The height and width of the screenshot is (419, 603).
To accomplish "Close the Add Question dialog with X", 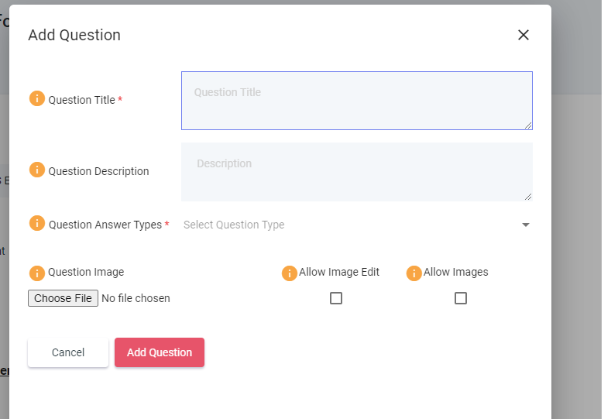I will (523, 35).
